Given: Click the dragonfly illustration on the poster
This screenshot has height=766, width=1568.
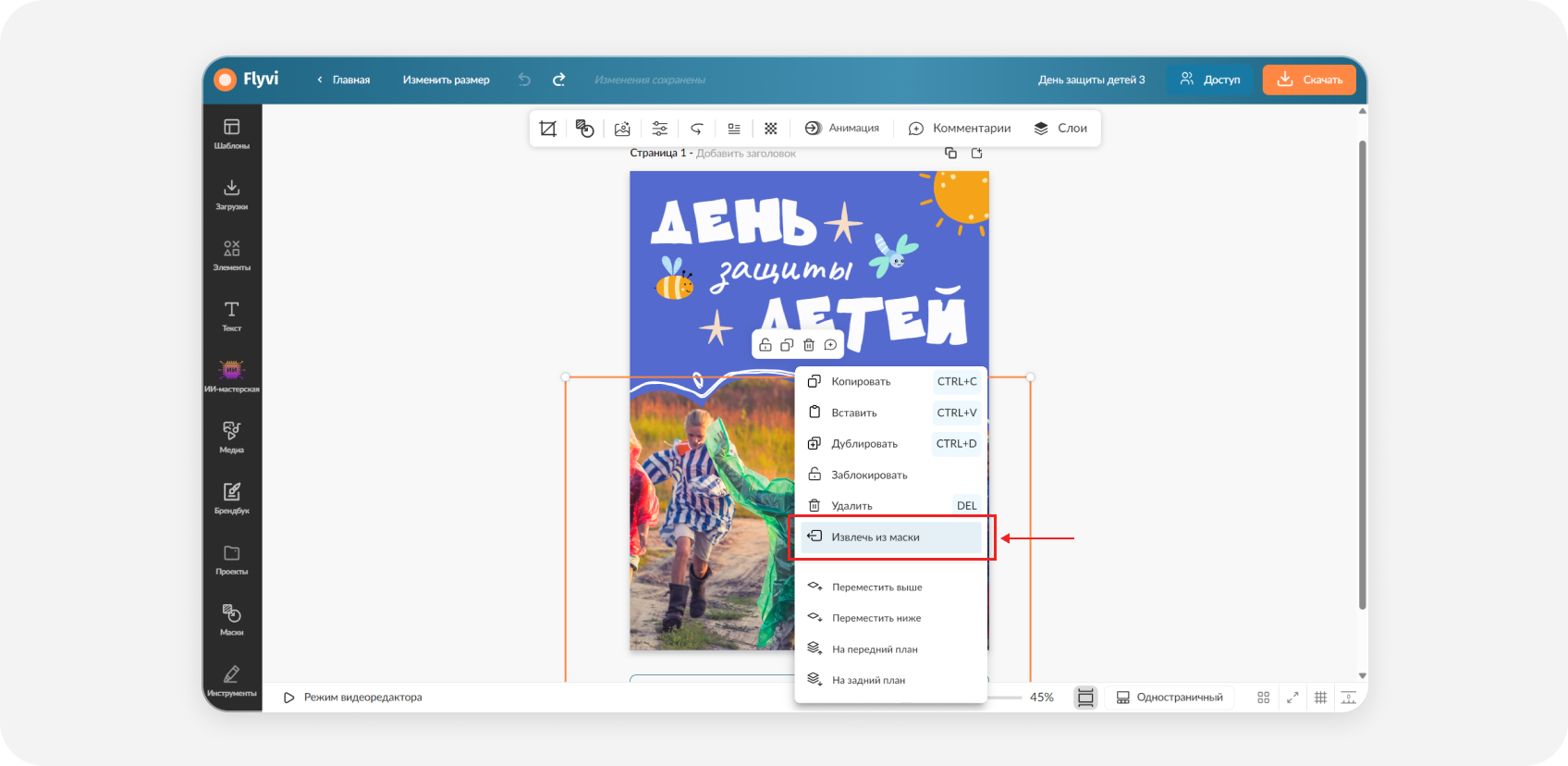Looking at the screenshot, I should (892, 255).
